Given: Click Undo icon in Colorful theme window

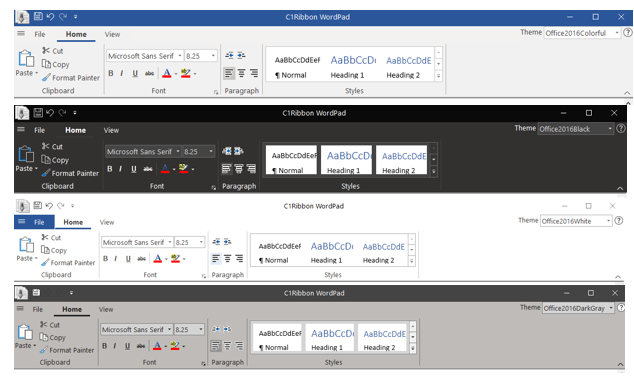Looking at the screenshot, I should click(x=50, y=17).
